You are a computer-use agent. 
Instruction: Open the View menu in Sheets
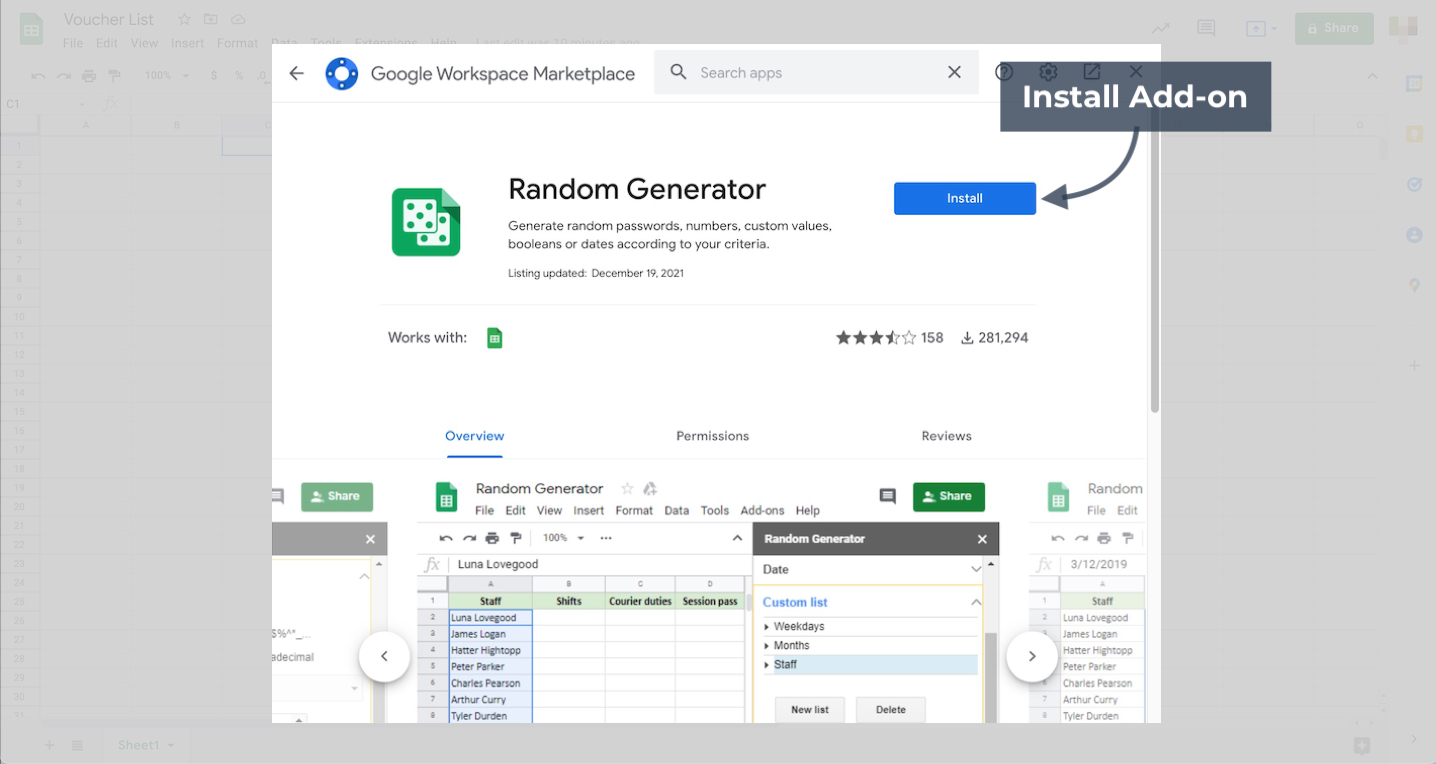click(145, 43)
